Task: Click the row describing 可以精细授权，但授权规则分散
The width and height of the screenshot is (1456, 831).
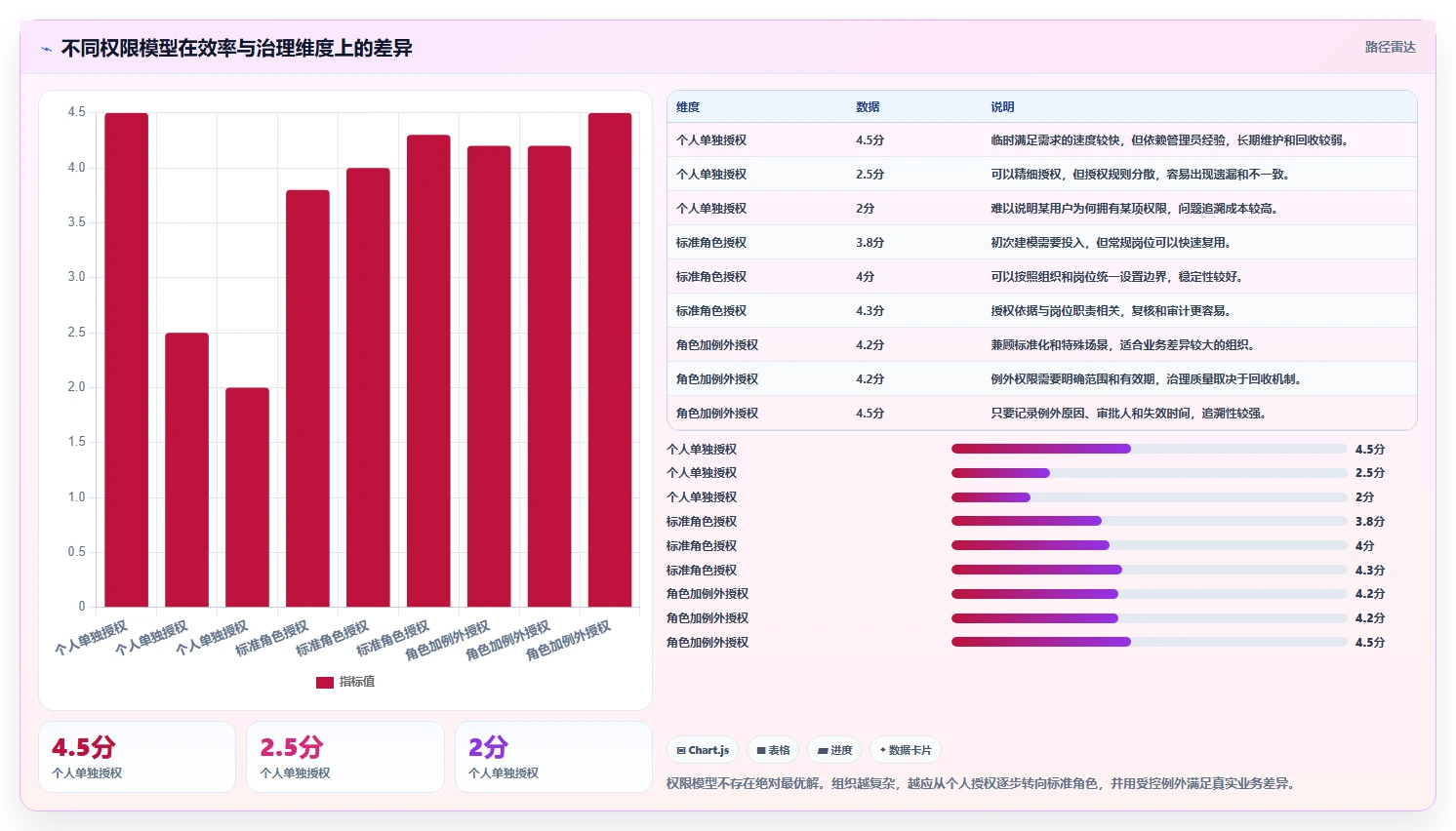Action: (1041, 175)
